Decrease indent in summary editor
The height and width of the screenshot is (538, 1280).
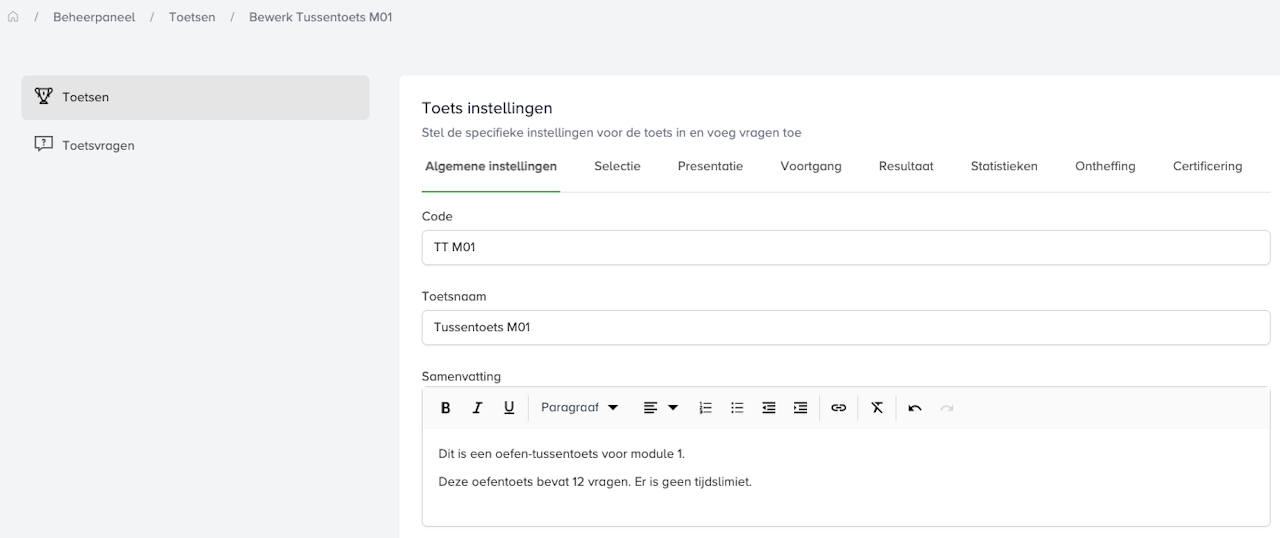pyautogui.click(x=769, y=408)
